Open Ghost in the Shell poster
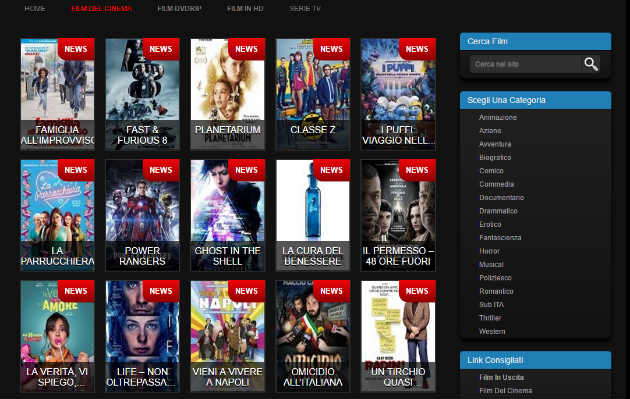The image size is (630, 399). (227, 215)
